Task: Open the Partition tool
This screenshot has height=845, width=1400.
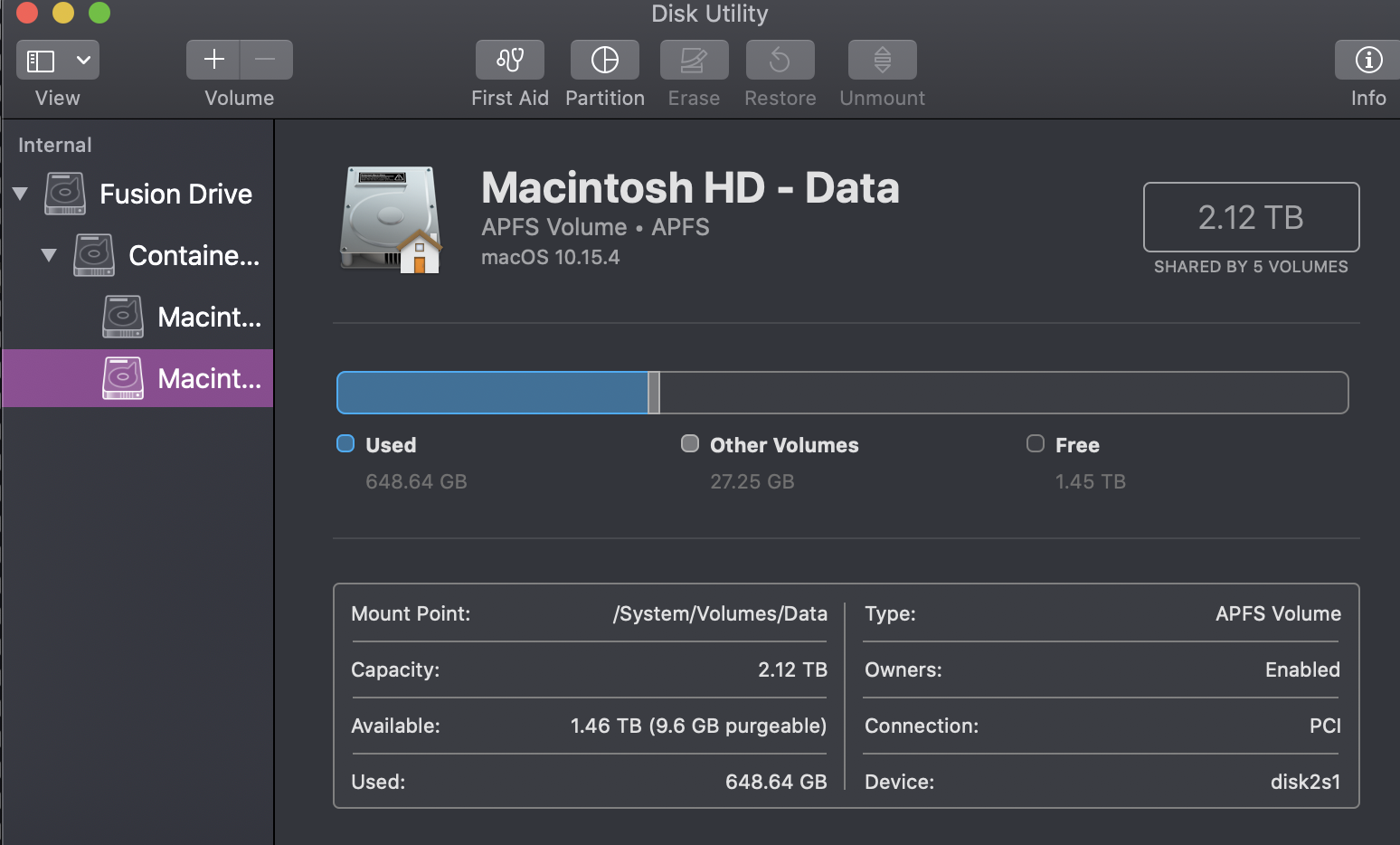Action: point(604,61)
